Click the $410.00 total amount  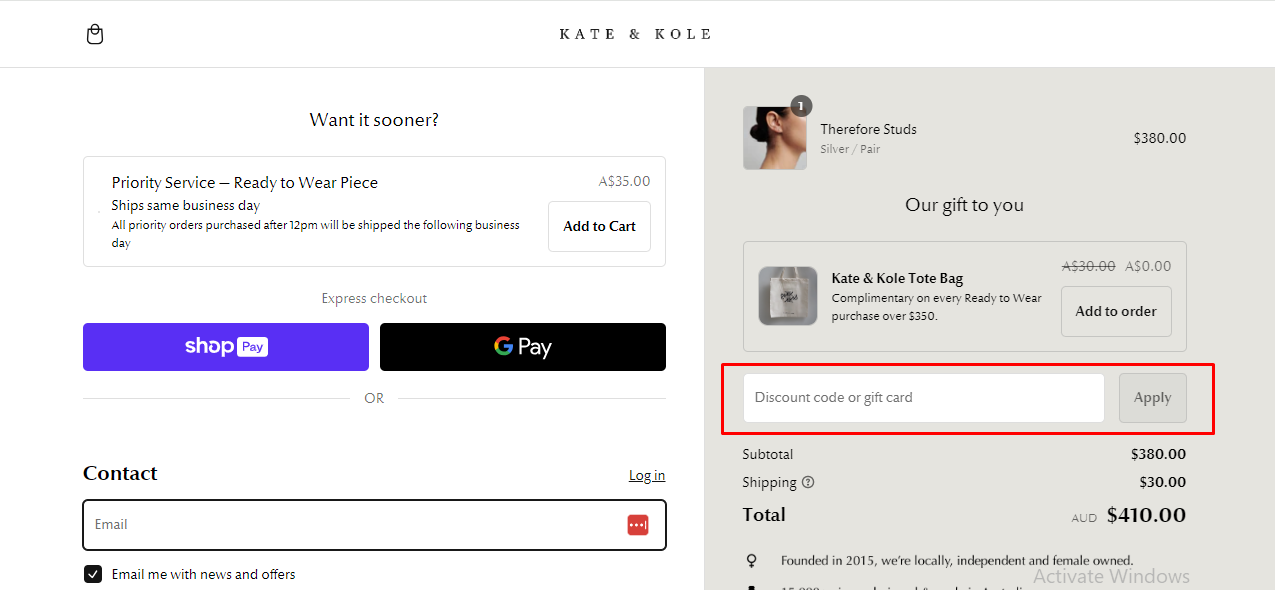(x=1146, y=515)
